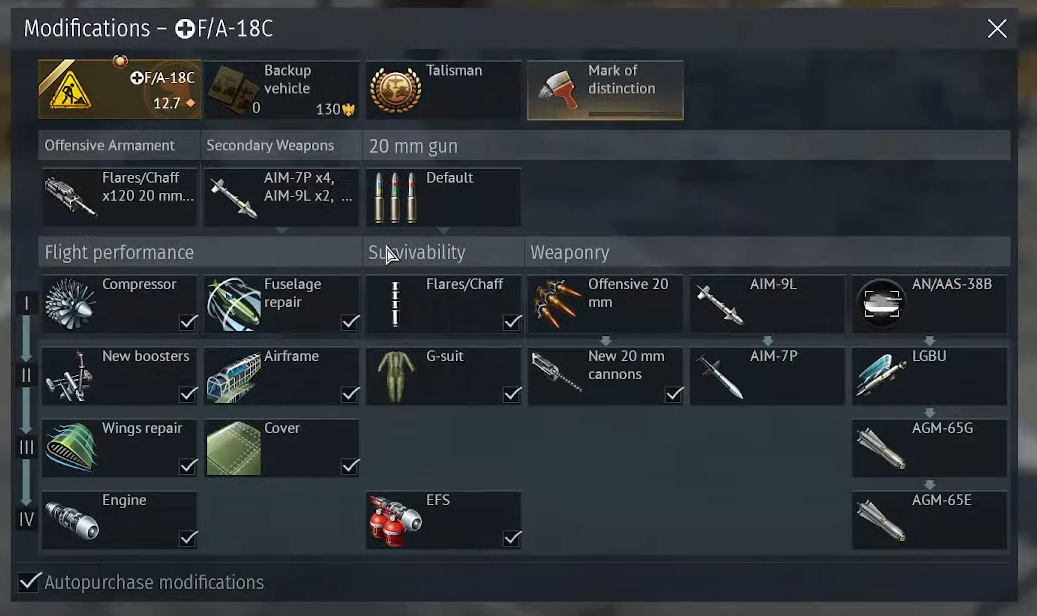This screenshot has width=1037, height=616.
Task: Open the Talisman medallion icon
Action: point(395,90)
